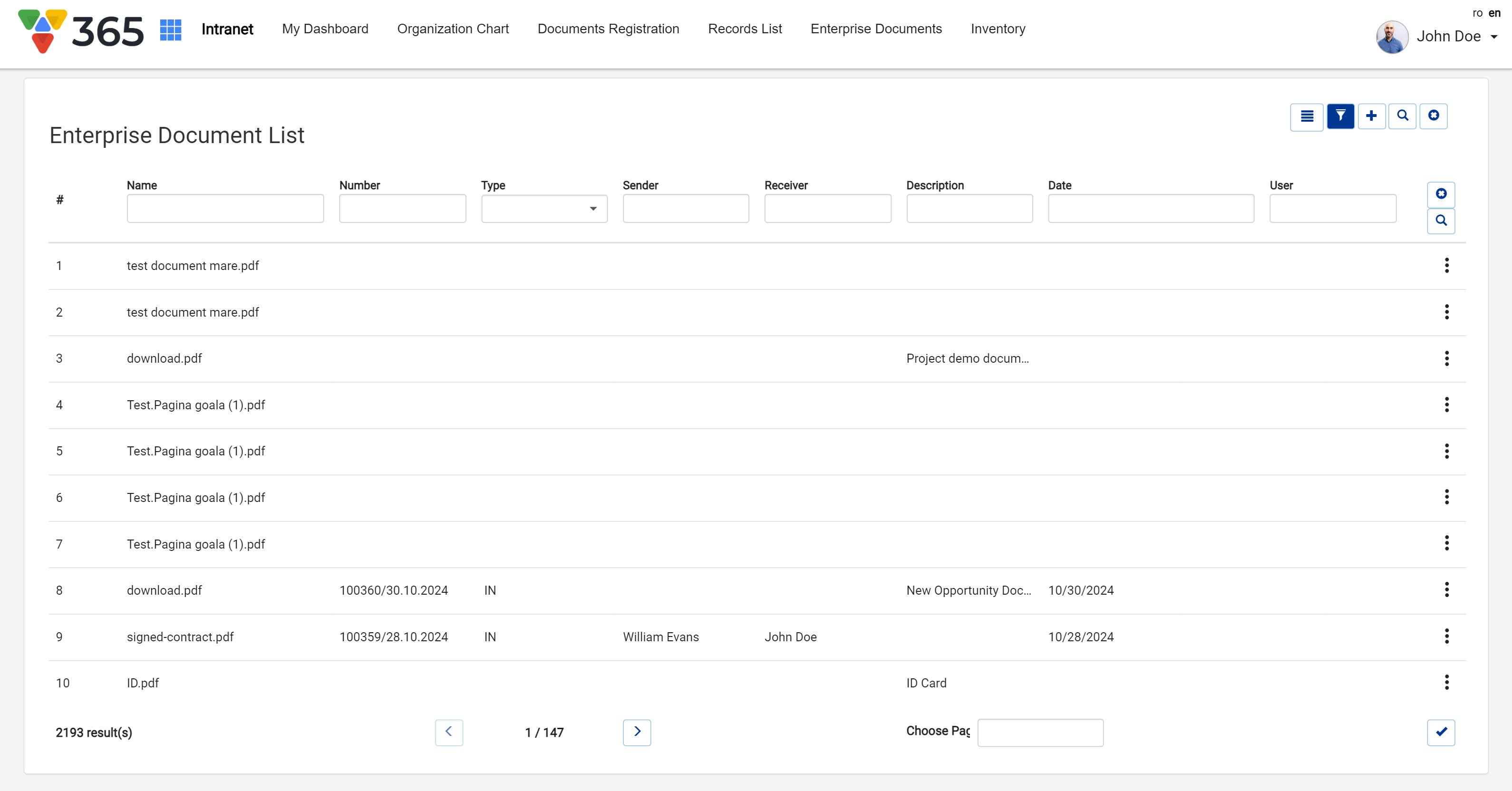Open the three-dot menu for signed-contract.pdf
The image size is (1512, 791).
coord(1446,636)
